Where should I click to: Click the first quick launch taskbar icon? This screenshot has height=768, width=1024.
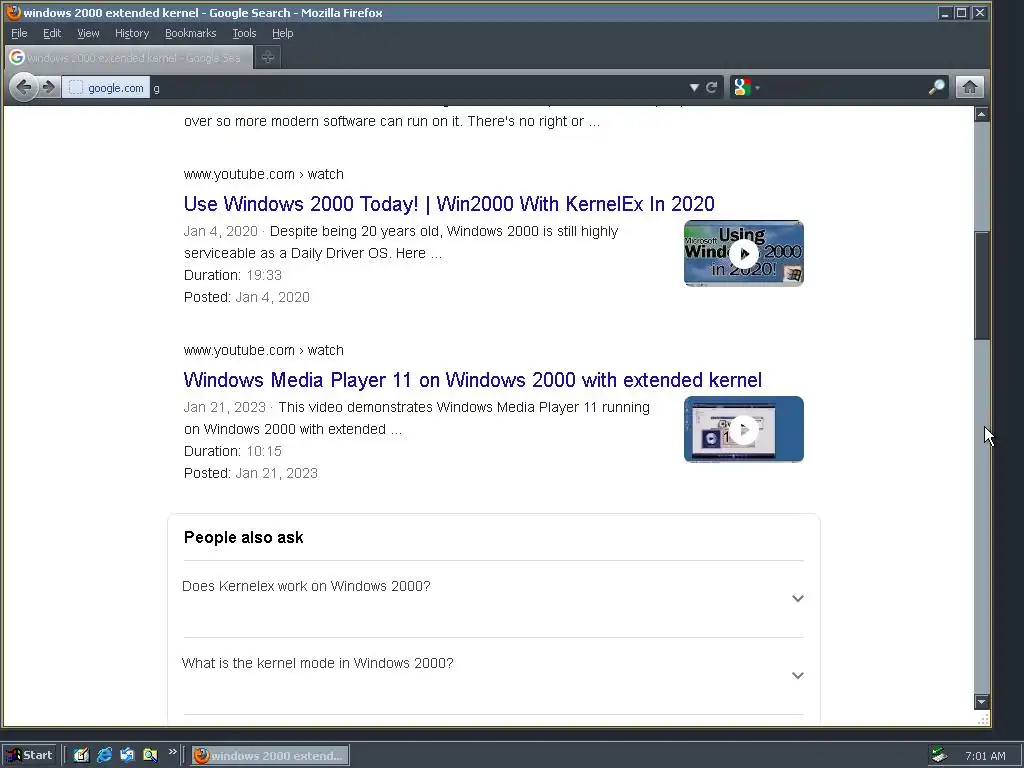[81, 756]
